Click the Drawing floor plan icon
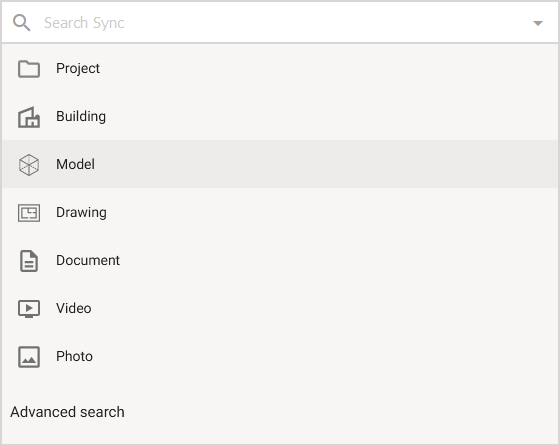 point(29,213)
